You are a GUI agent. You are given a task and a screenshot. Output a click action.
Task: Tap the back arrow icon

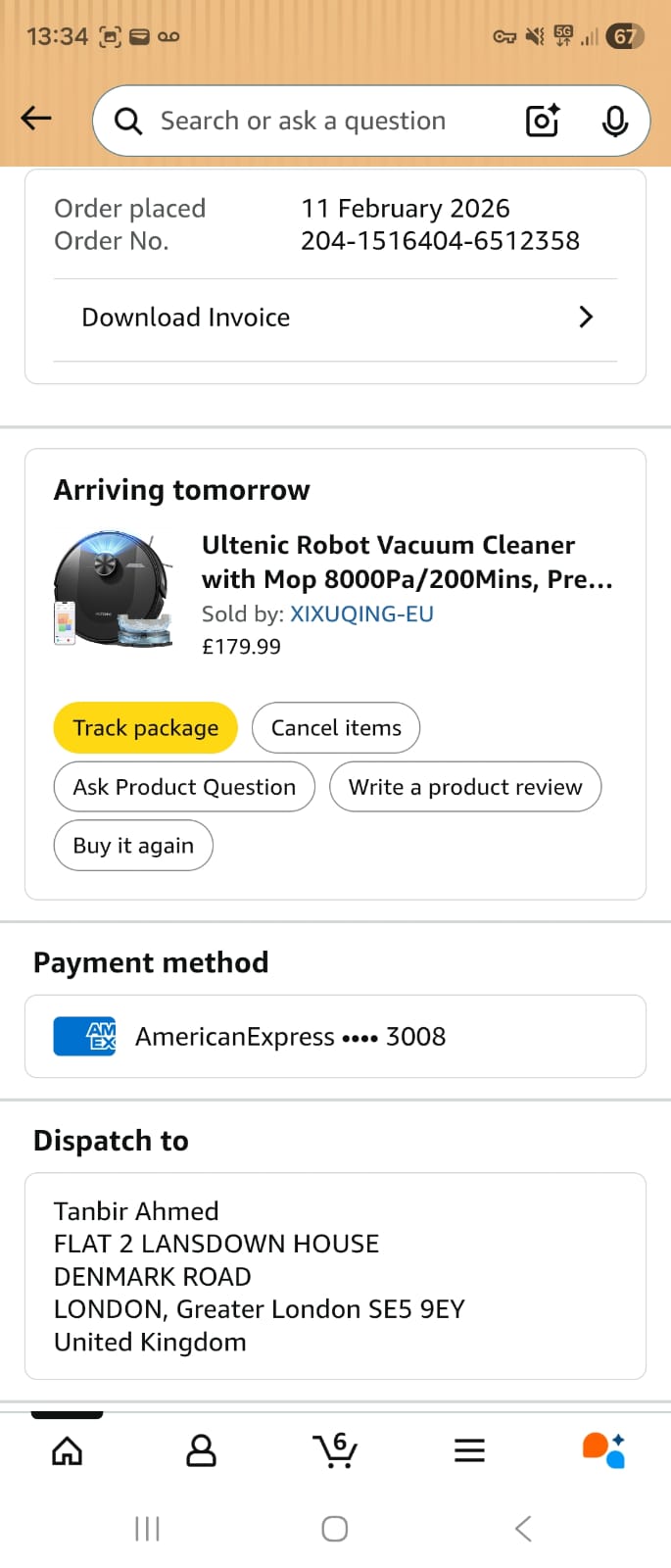point(36,119)
